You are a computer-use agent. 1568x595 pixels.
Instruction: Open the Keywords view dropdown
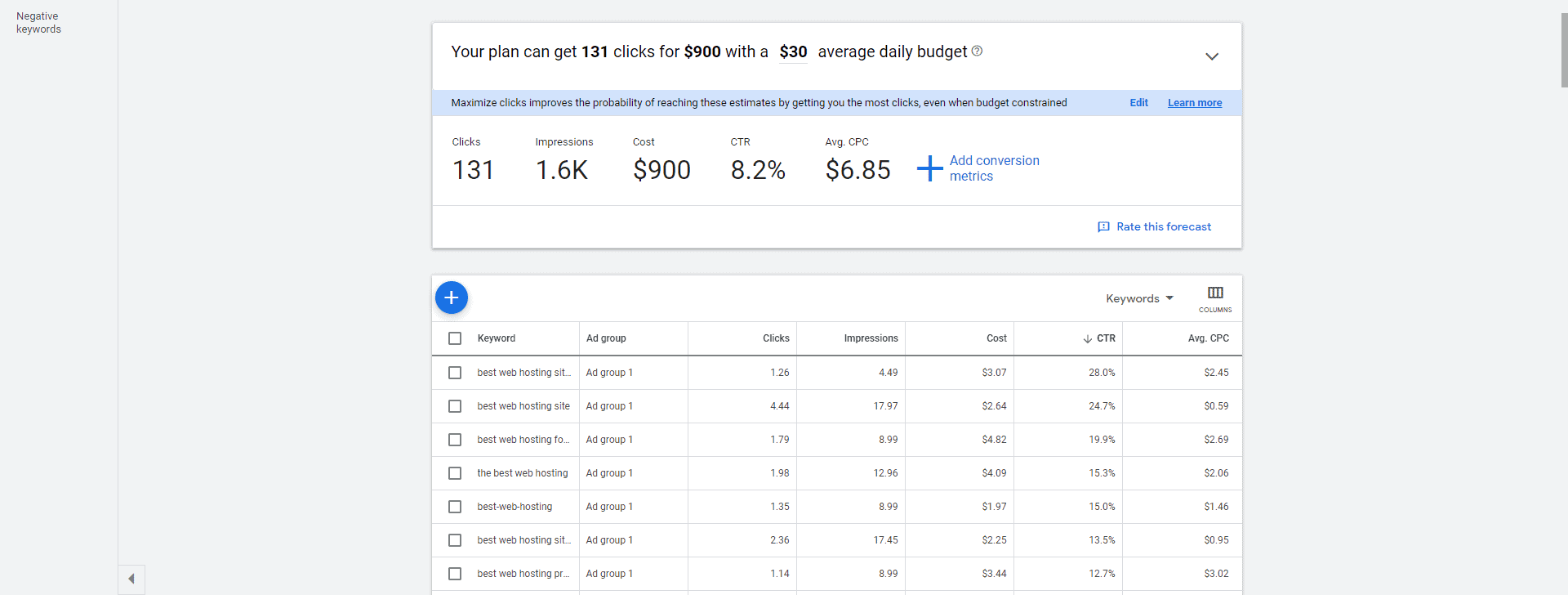pyautogui.click(x=1139, y=298)
